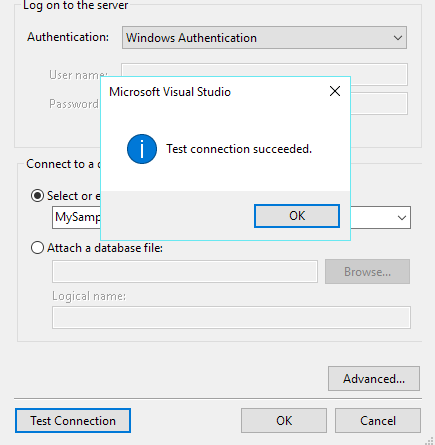
Task: Click the Test connection succeeded message
Action: (x=239, y=149)
